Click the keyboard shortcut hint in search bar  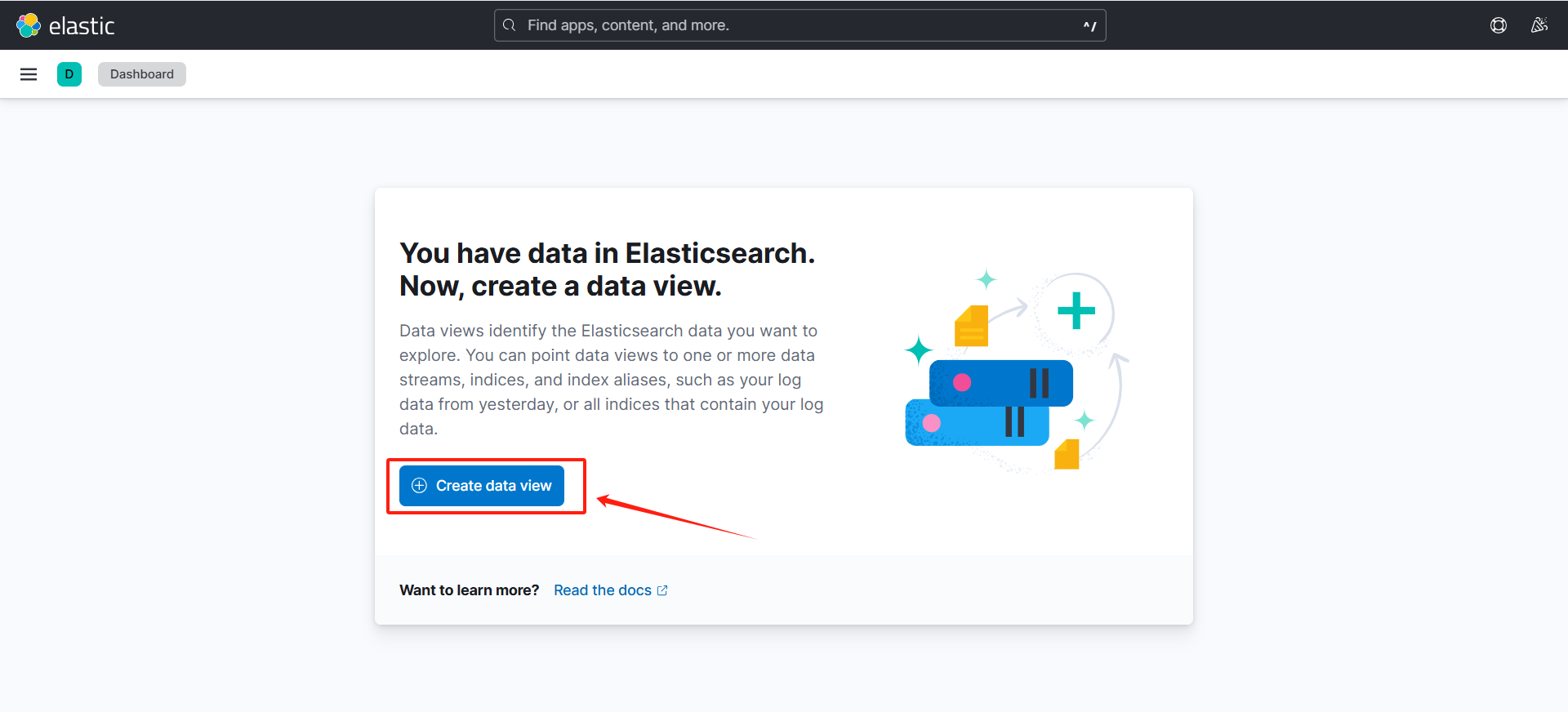pyautogui.click(x=1089, y=25)
